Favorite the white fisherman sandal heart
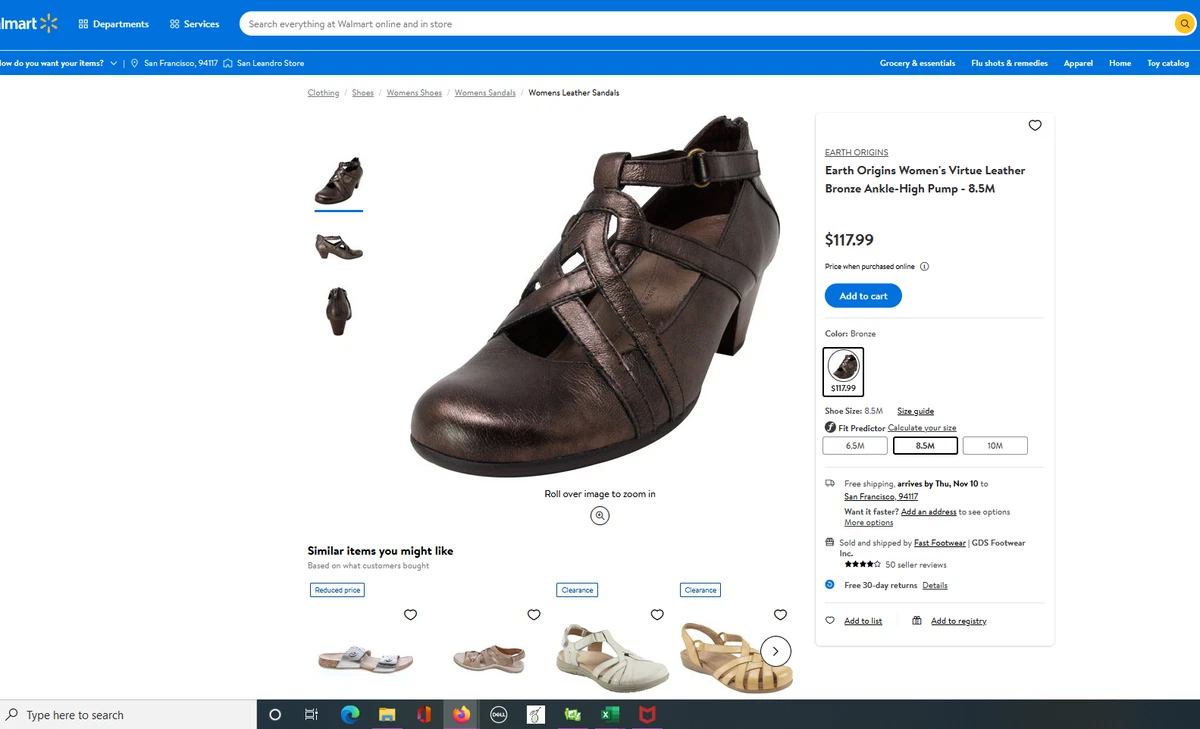Screen dimensions: 1200x729 point(657,615)
